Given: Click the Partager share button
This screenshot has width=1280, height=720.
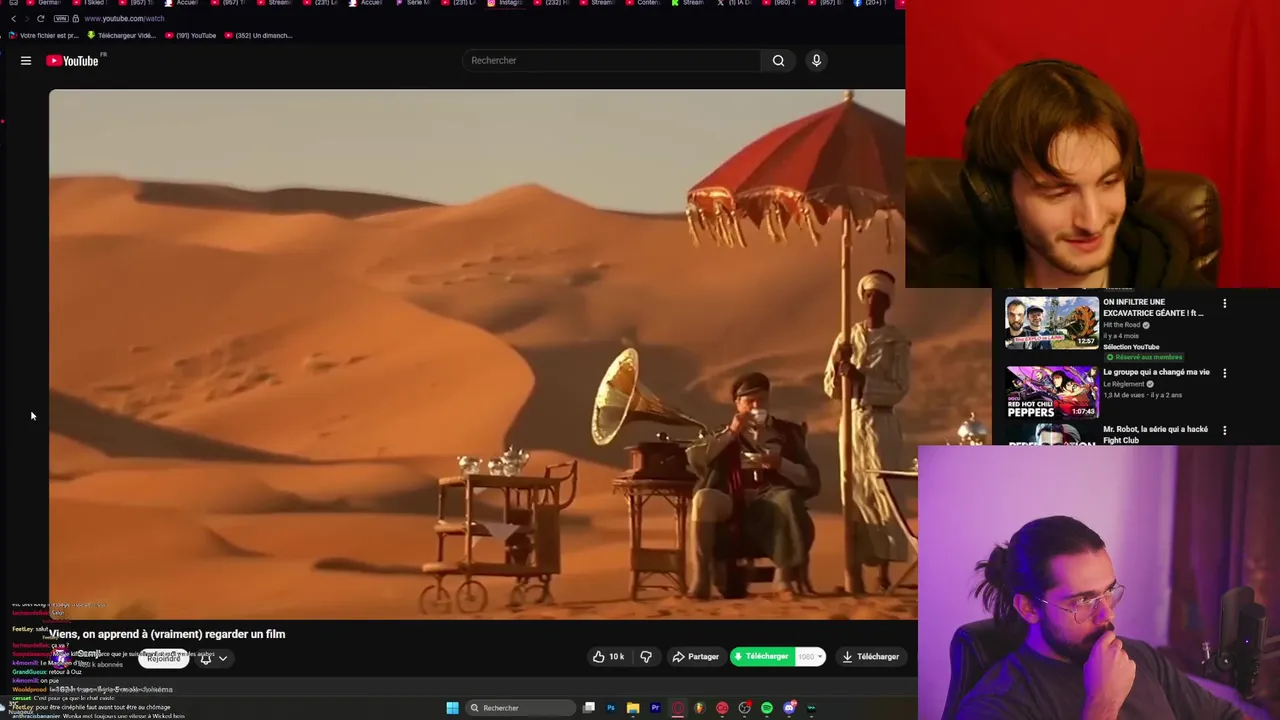Looking at the screenshot, I should click(696, 657).
